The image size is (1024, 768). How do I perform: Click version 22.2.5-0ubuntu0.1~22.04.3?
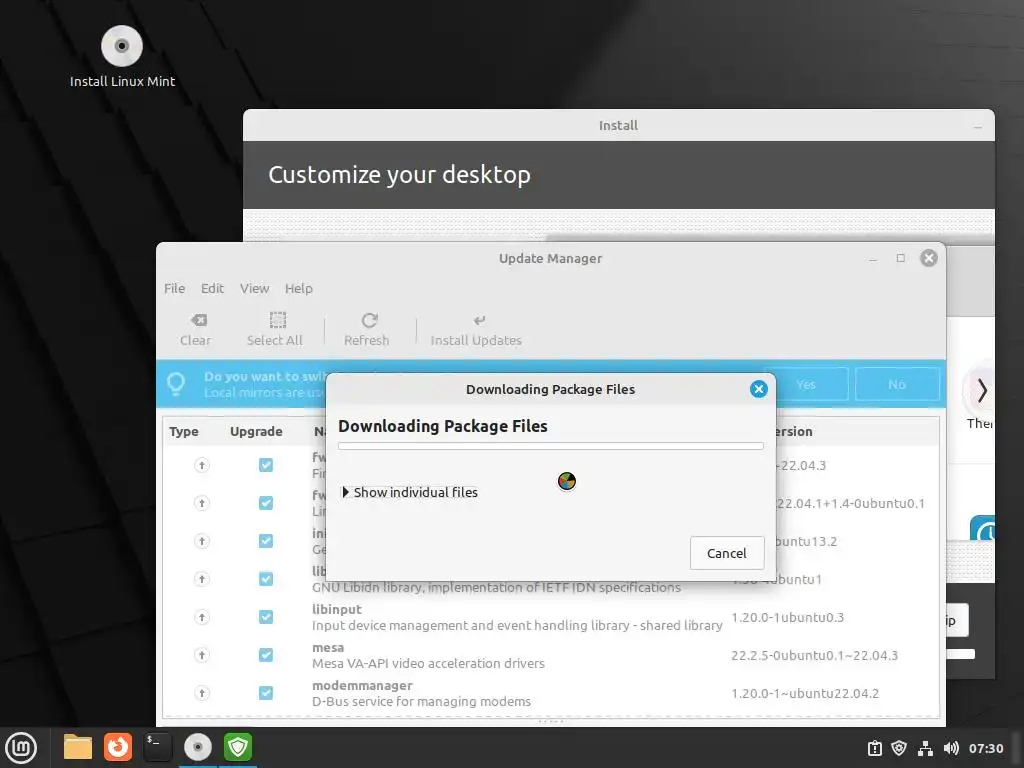tap(814, 655)
